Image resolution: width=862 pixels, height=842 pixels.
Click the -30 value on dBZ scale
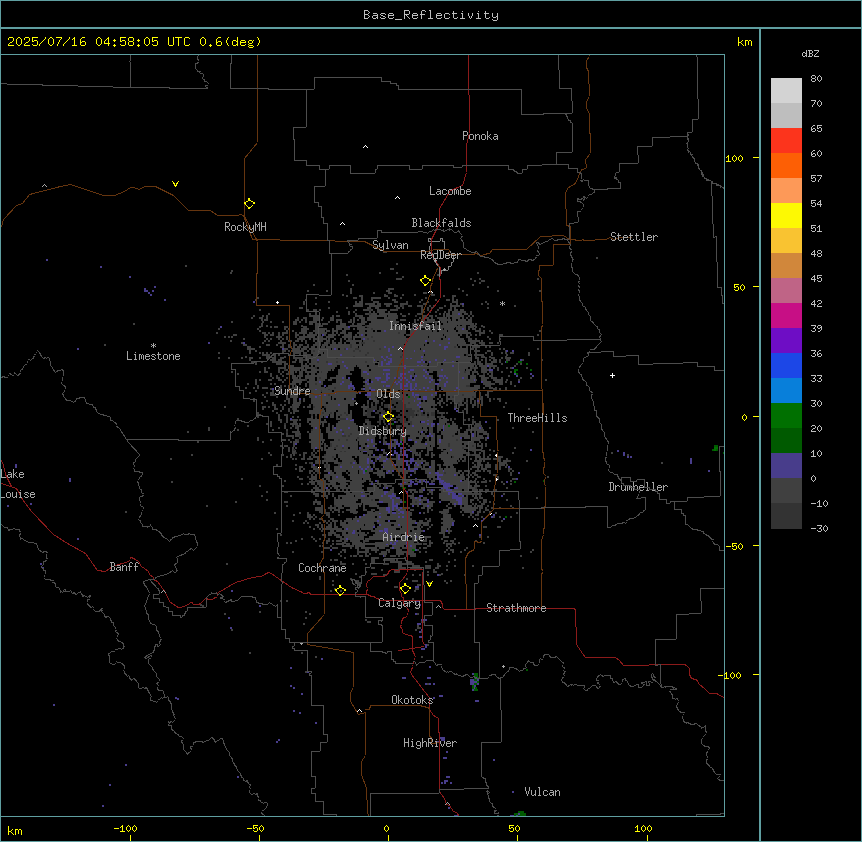tap(819, 528)
